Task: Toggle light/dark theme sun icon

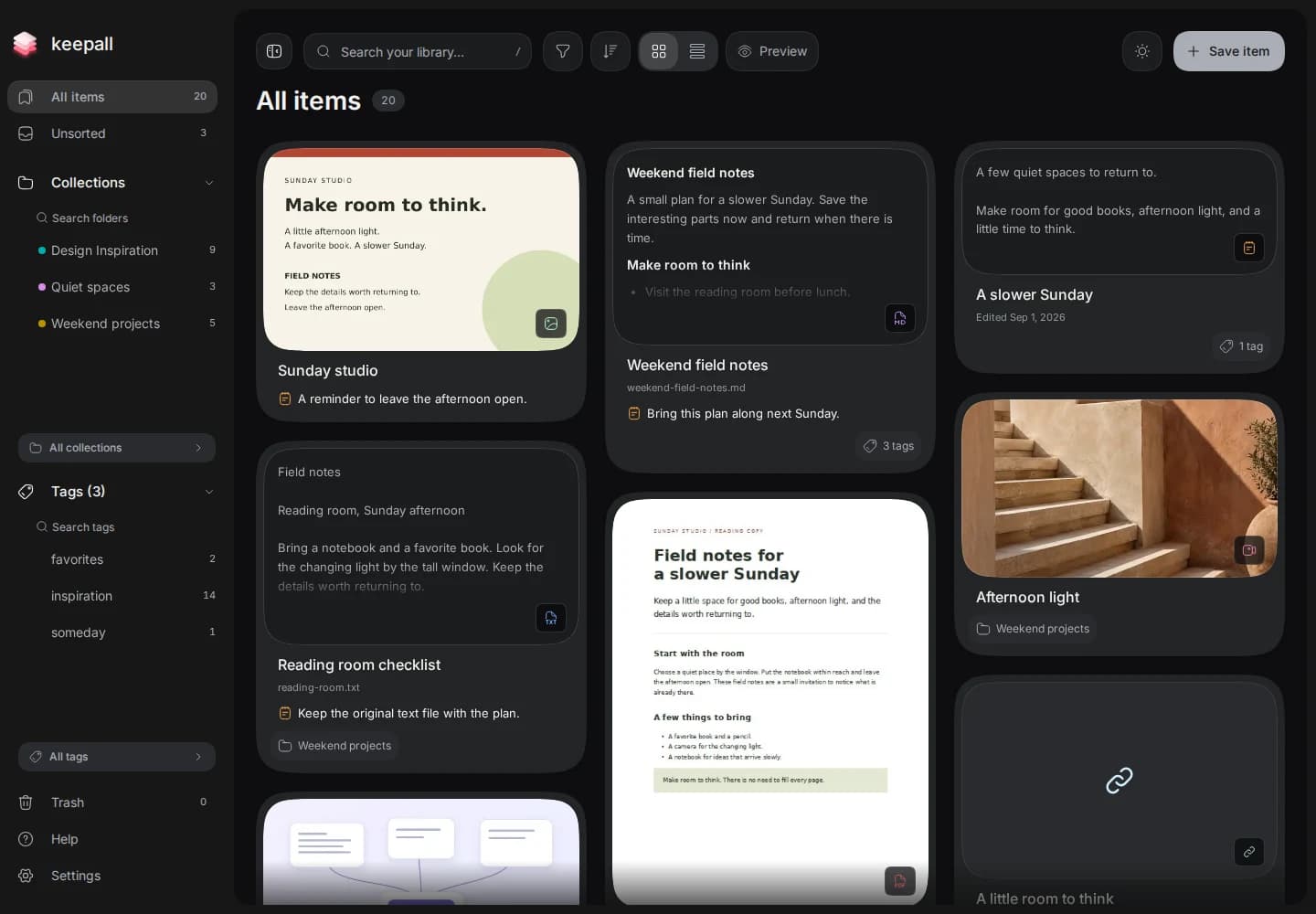Action: coord(1142,51)
